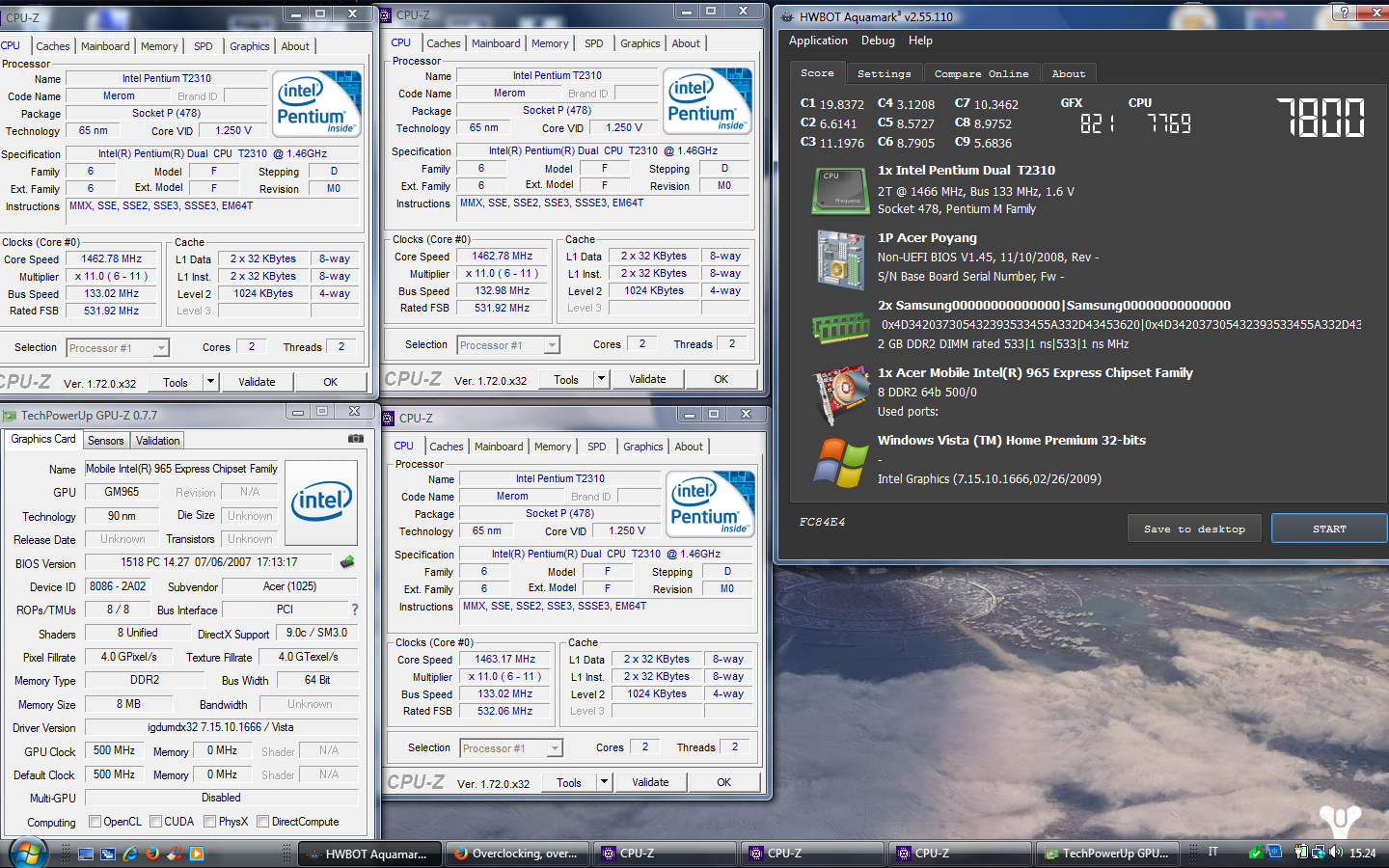
Task: Expand Tools arrow in CPU-Z showing 132.98 MHz bus
Action: (601, 379)
